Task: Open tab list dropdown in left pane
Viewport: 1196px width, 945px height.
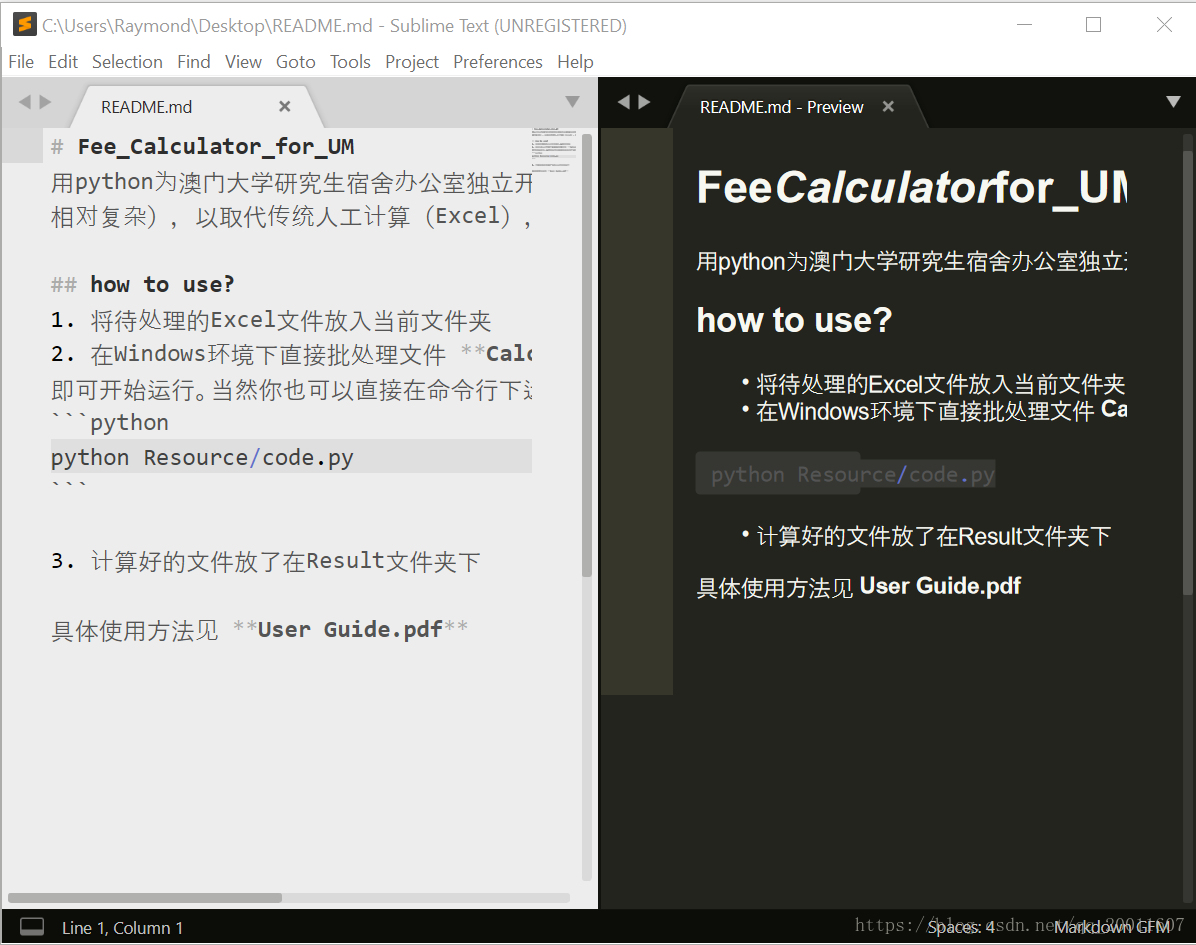Action: [573, 101]
